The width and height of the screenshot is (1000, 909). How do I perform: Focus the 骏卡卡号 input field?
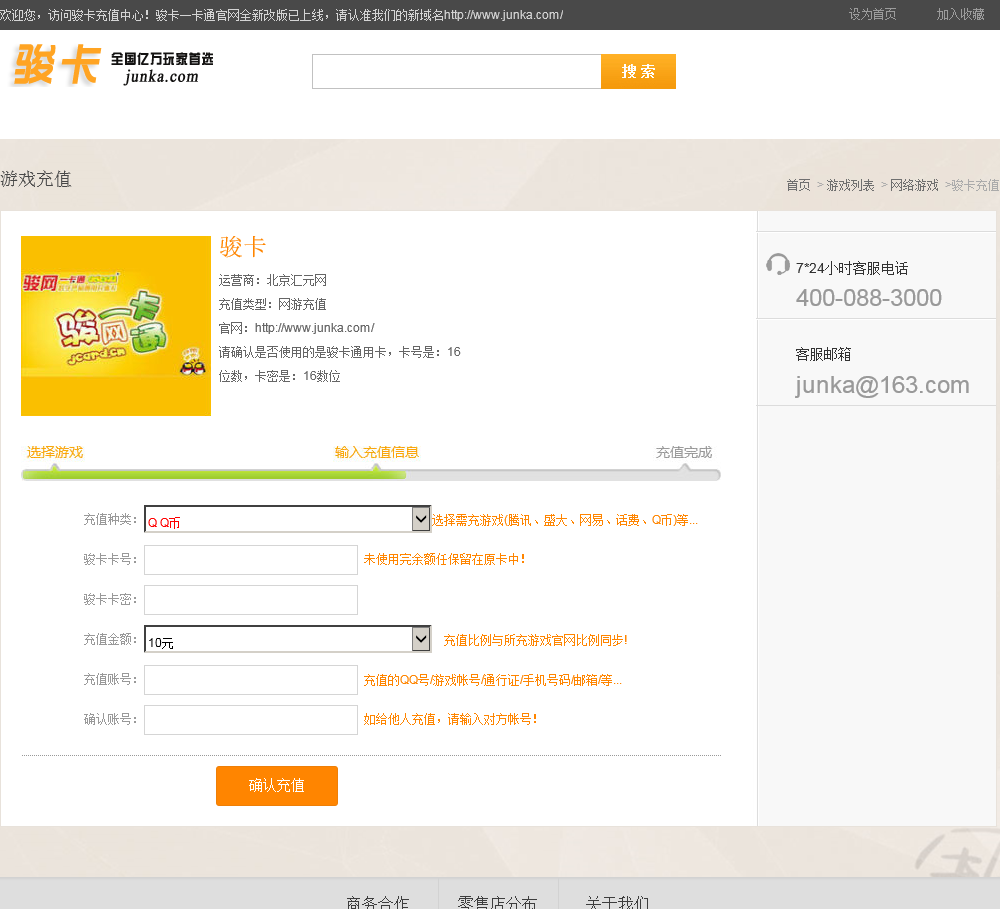pyautogui.click(x=251, y=559)
